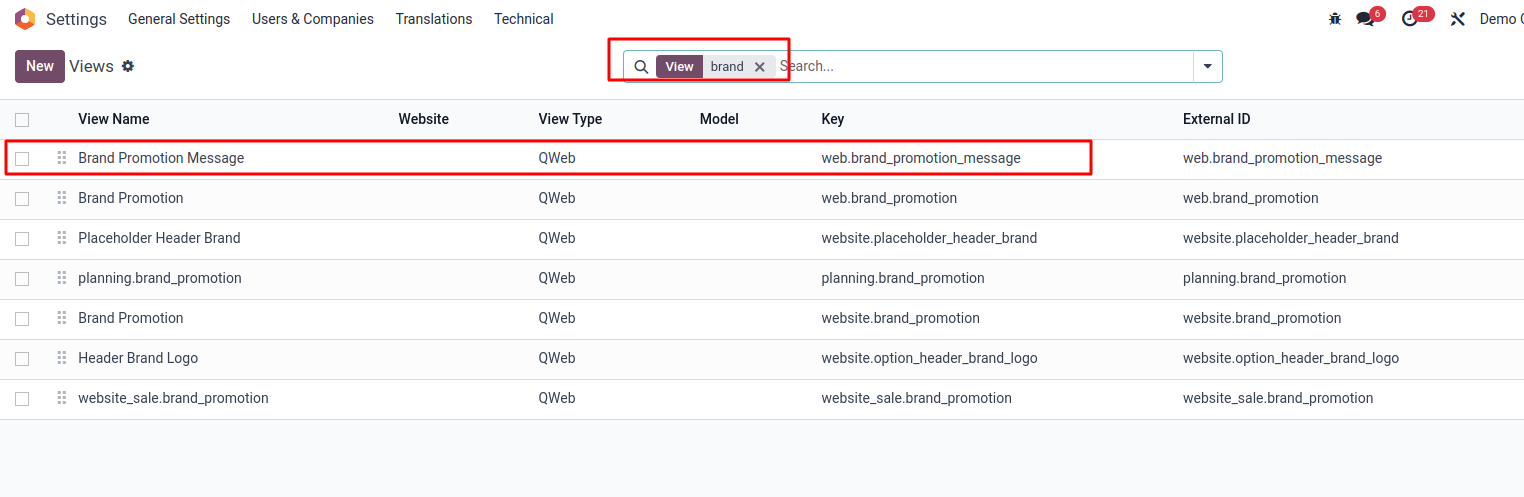Click the developer tools wrench icon
1524x497 pixels.
pos(1457,19)
